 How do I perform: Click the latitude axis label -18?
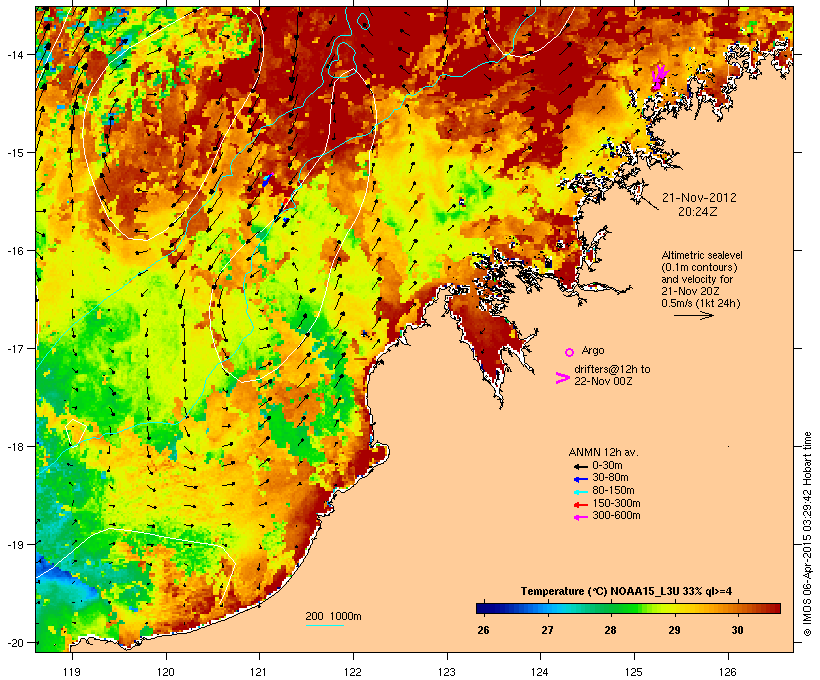pyautogui.click(x=15, y=446)
